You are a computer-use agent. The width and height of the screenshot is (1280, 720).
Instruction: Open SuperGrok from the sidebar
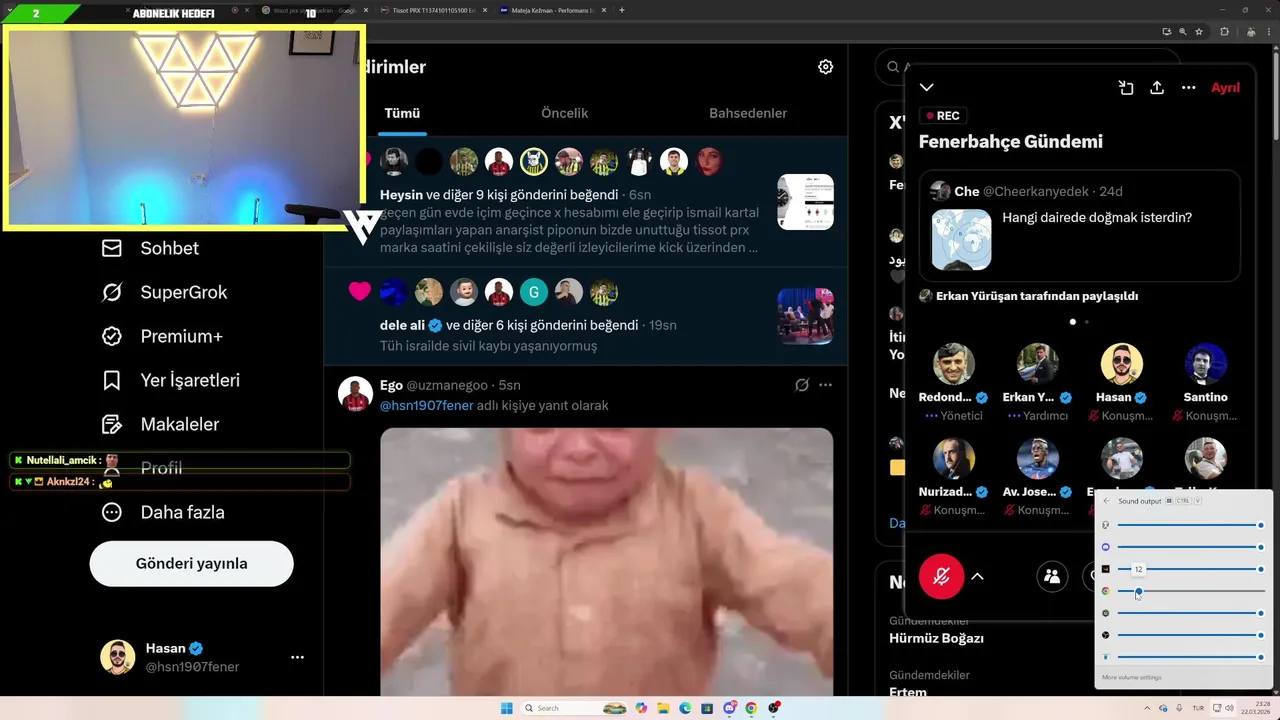coord(164,292)
